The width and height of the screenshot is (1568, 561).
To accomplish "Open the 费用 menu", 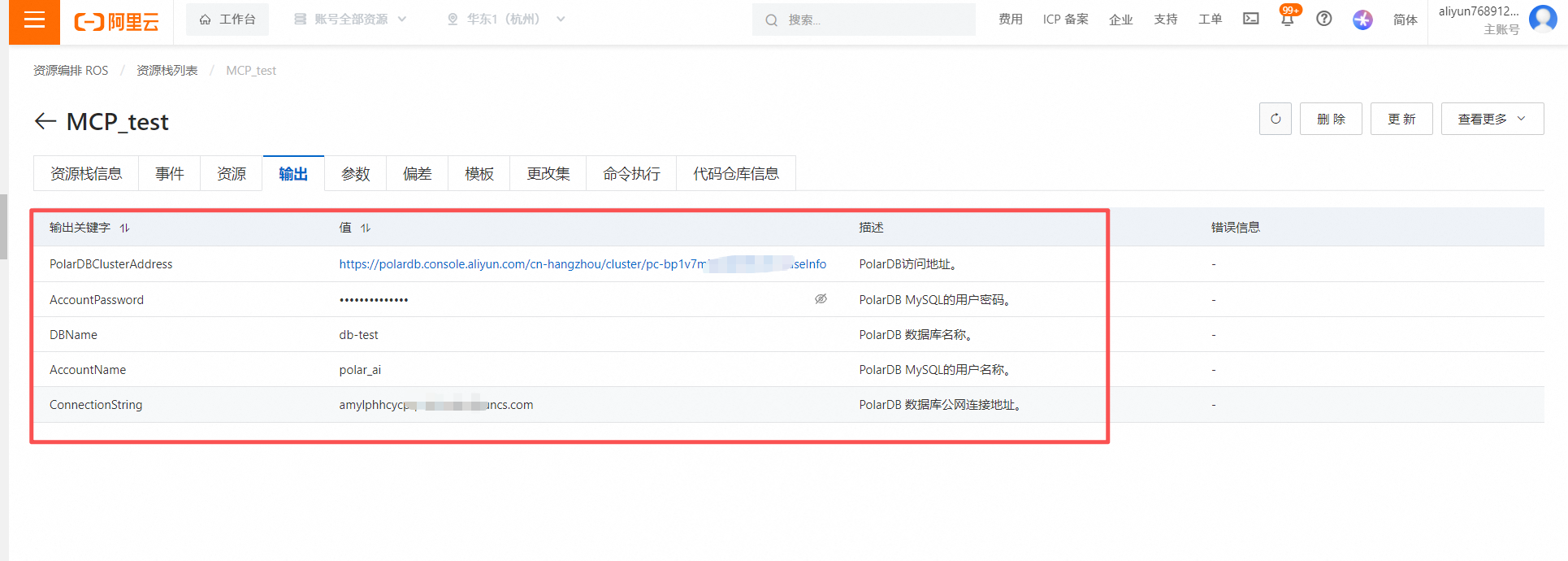I will click(x=1011, y=20).
